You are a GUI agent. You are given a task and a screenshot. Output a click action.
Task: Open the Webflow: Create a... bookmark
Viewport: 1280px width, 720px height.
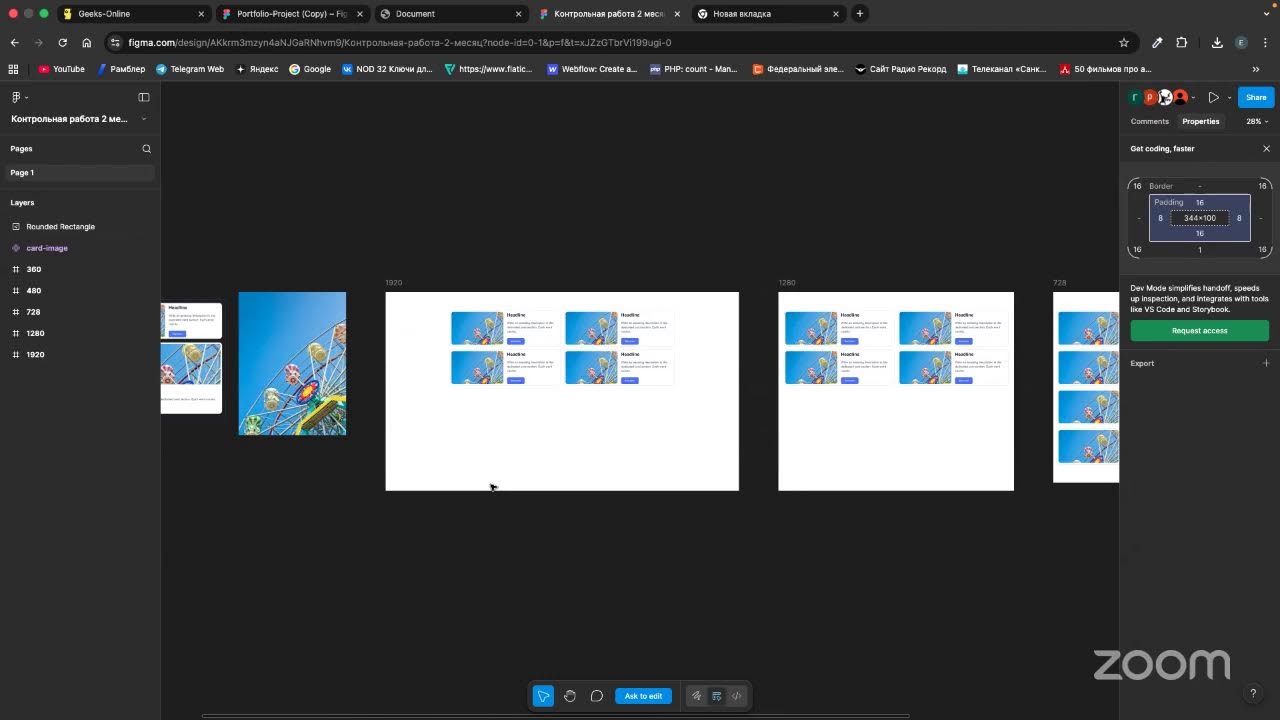point(592,69)
